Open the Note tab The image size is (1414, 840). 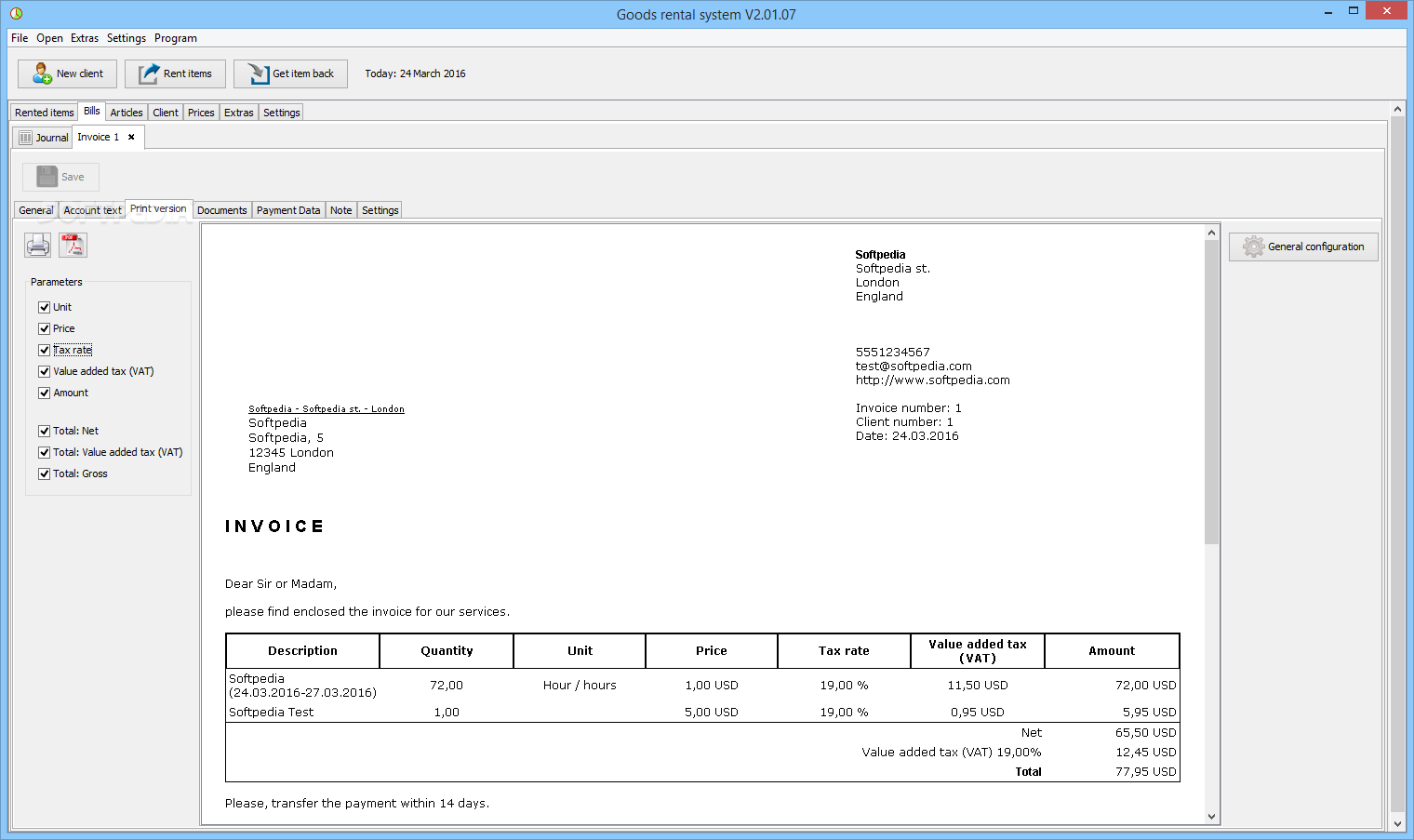[x=341, y=210]
